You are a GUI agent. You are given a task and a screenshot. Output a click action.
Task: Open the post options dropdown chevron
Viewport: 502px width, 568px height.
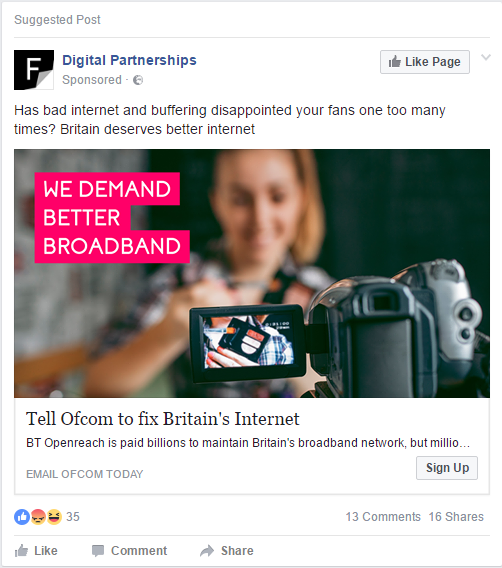point(486,57)
